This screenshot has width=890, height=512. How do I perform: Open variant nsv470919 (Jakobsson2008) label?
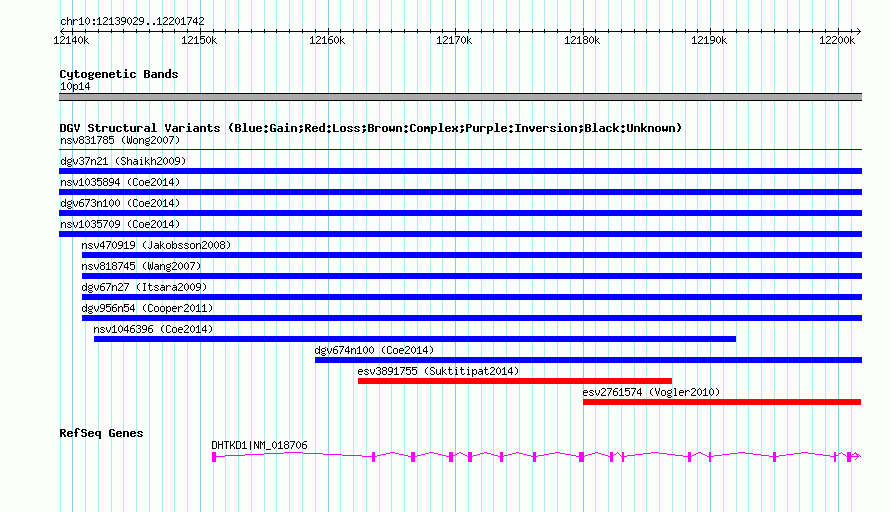click(x=156, y=245)
